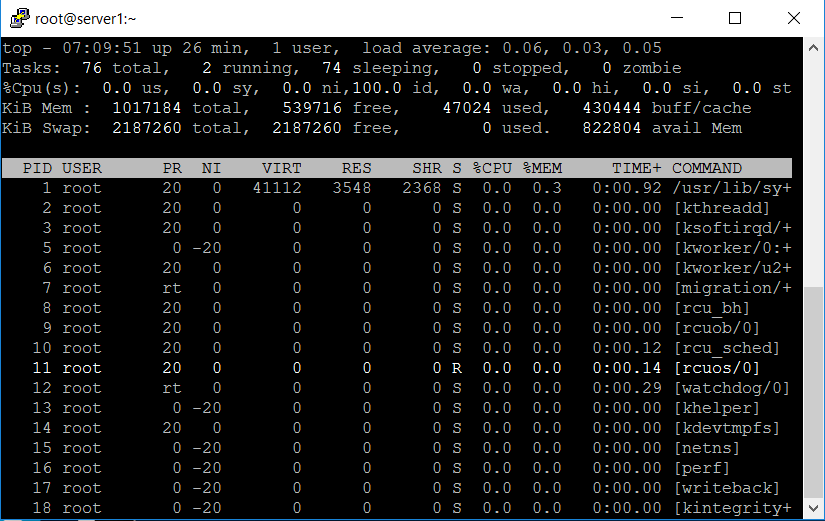Image resolution: width=825 pixels, height=521 pixels.
Task: Click the [rcuos/0] running process
Action: (x=717, y=368)
